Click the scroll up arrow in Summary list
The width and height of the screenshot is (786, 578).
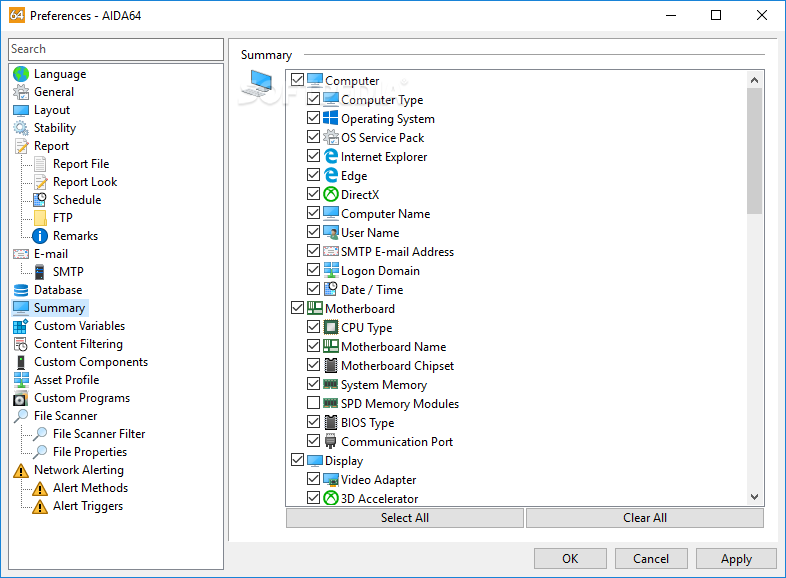(754, 80)
